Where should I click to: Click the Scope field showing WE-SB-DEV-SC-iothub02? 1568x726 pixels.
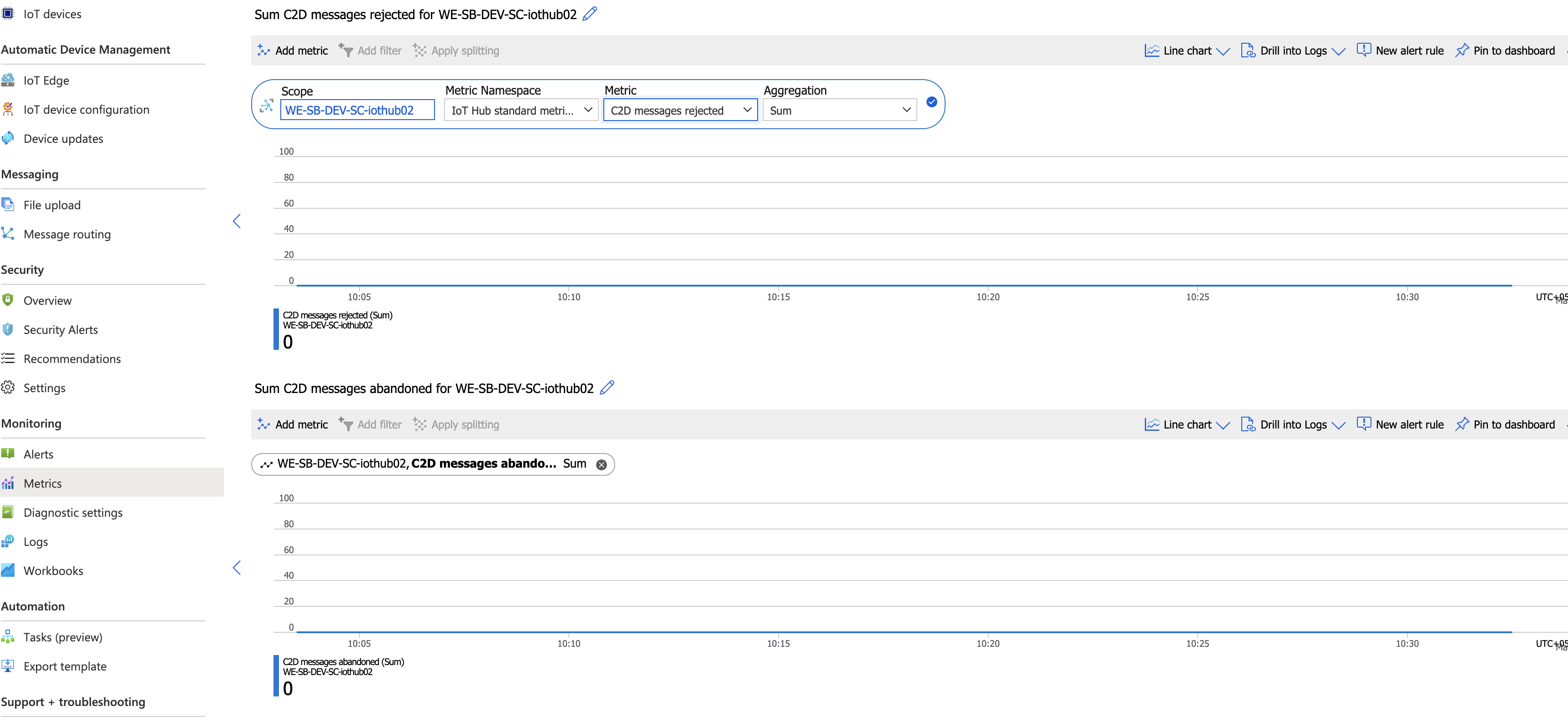pyautogui.click(x=357, y=110)
